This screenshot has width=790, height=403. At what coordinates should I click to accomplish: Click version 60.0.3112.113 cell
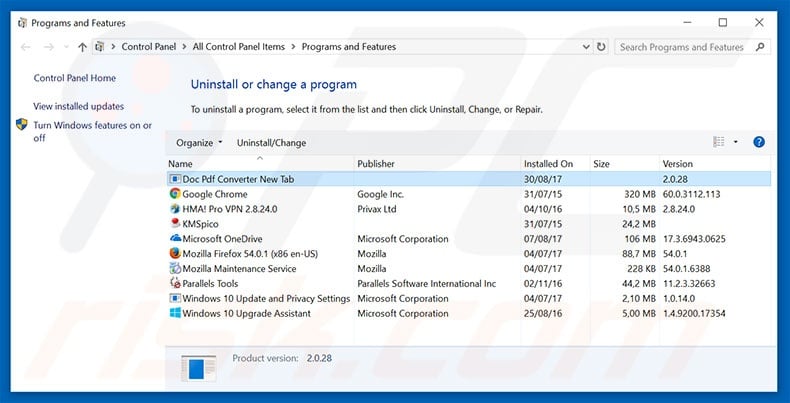coord(691,194)
